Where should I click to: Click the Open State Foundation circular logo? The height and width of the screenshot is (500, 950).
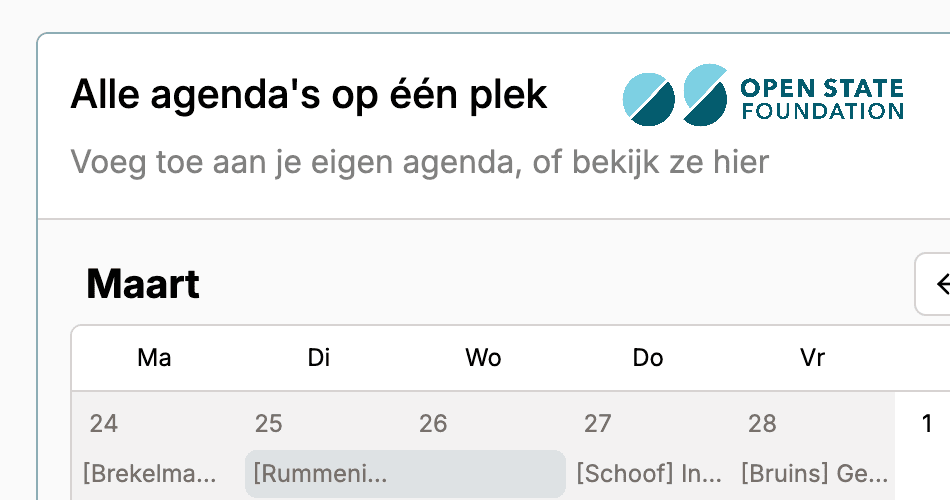point(675,95)
